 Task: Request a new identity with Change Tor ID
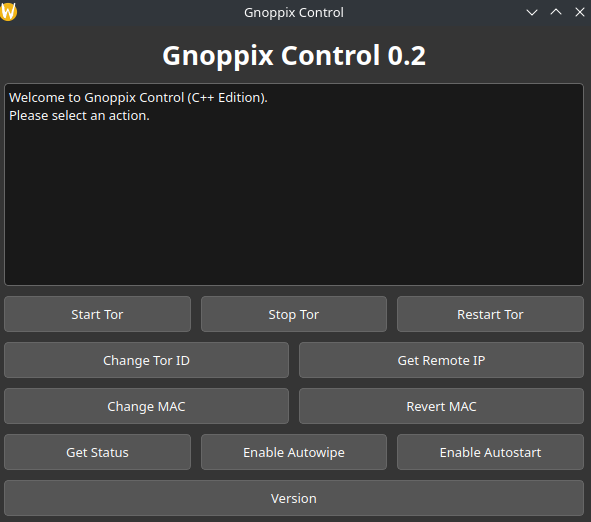[x=146, y=360]
